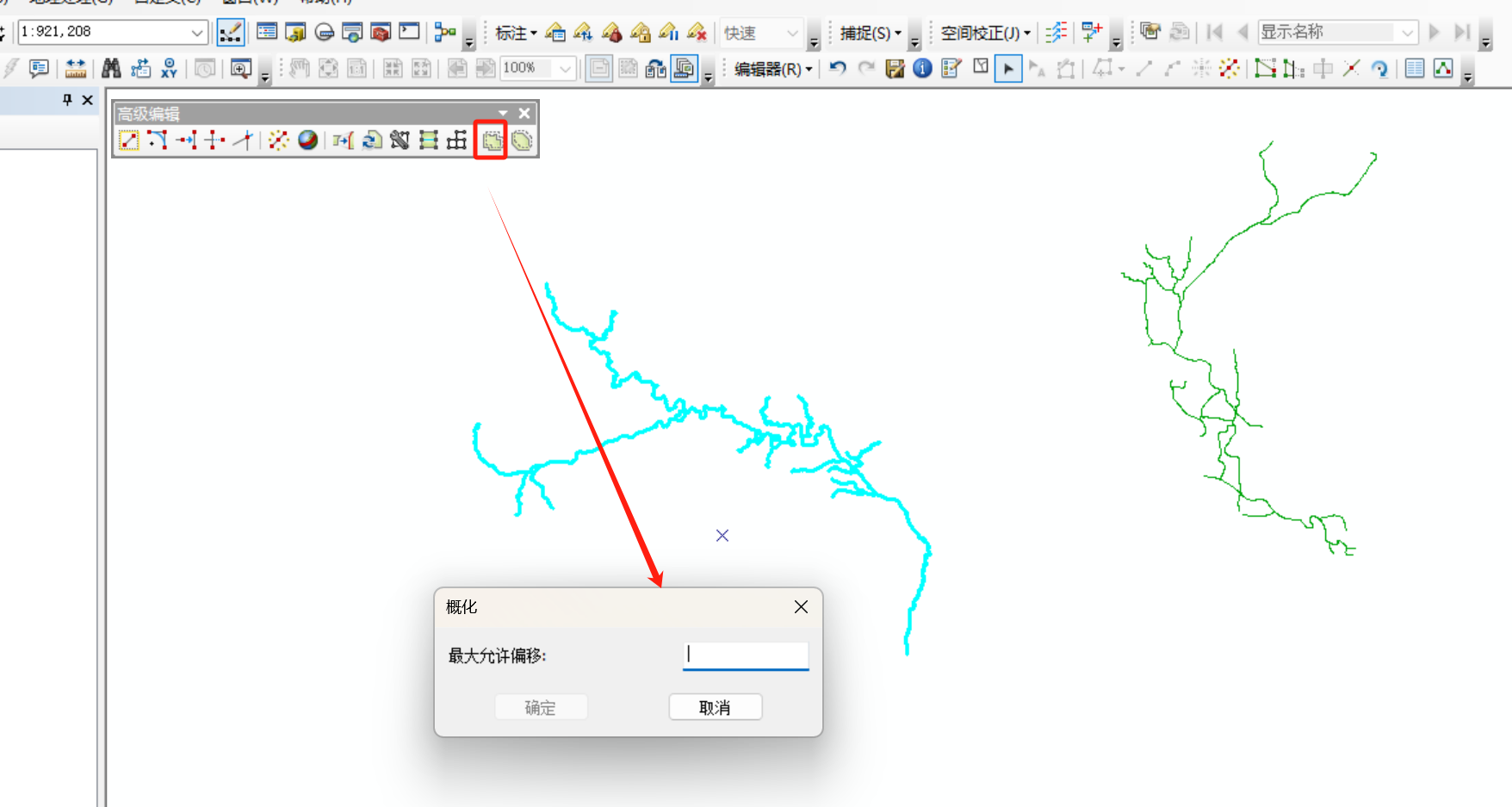This screenshot has width=1512, height=807.
Task: Click the blue Identify info icon
Action: (922, 68)
